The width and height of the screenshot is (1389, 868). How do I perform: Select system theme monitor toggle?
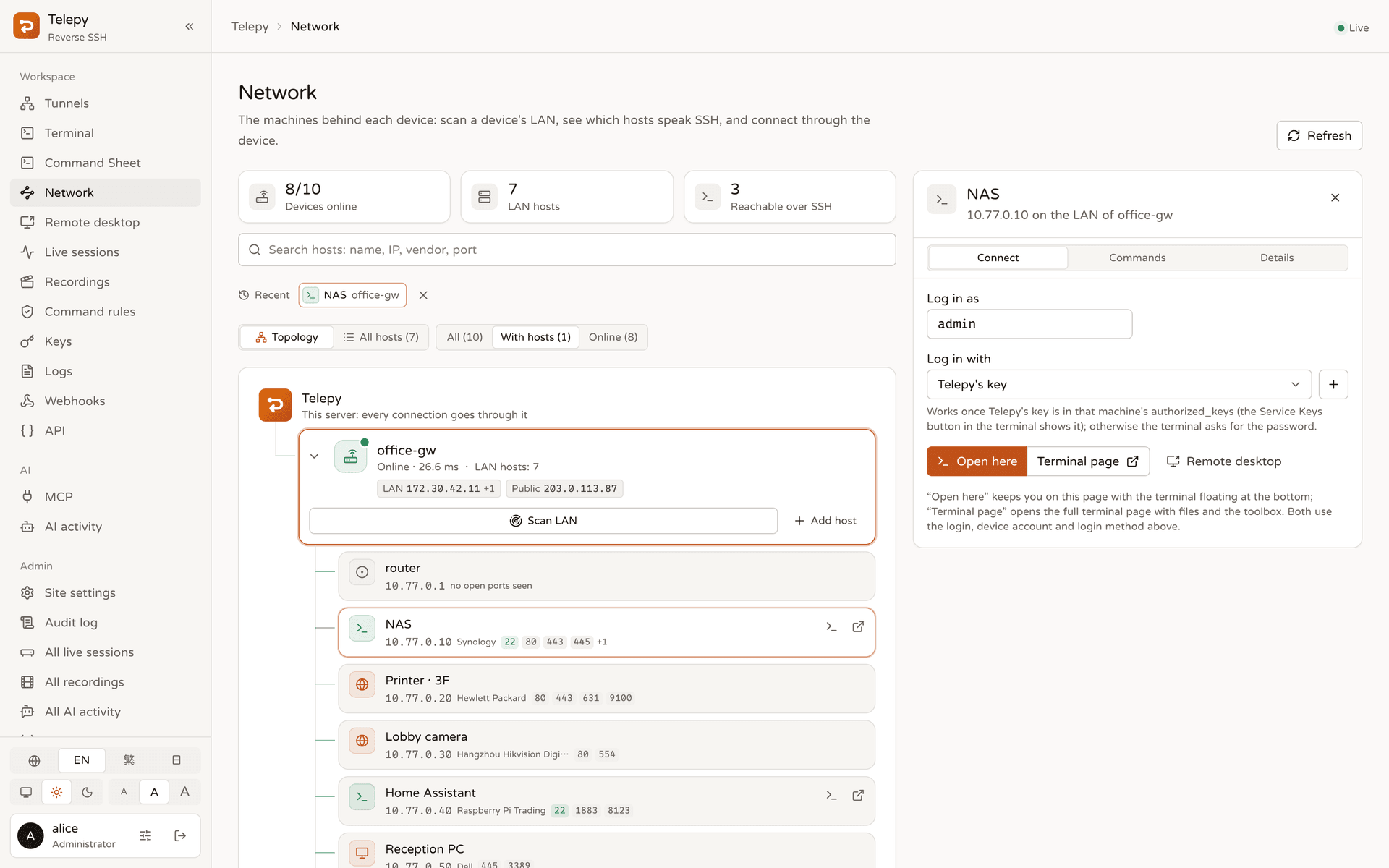click(x=26, y=792)
